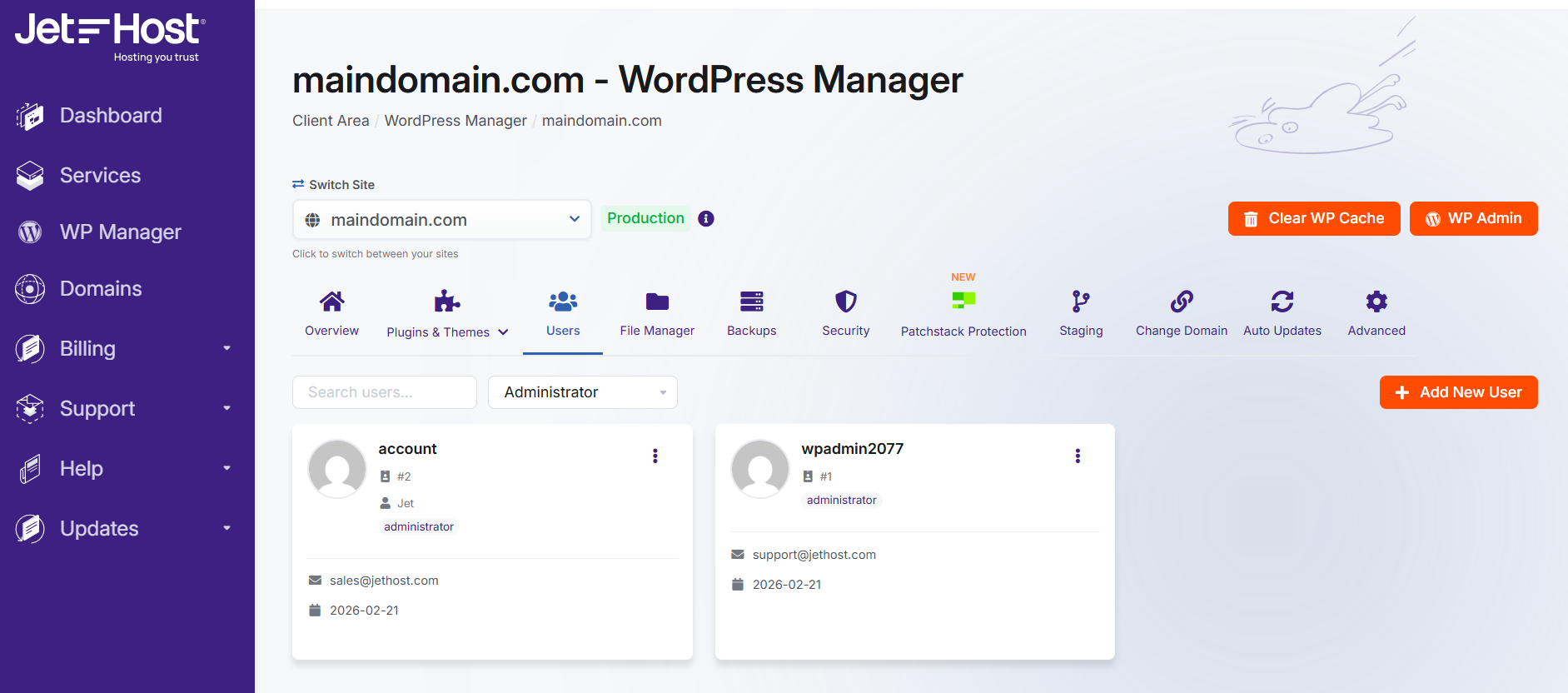Click the Change Domain link icon

coord(1182,301)
